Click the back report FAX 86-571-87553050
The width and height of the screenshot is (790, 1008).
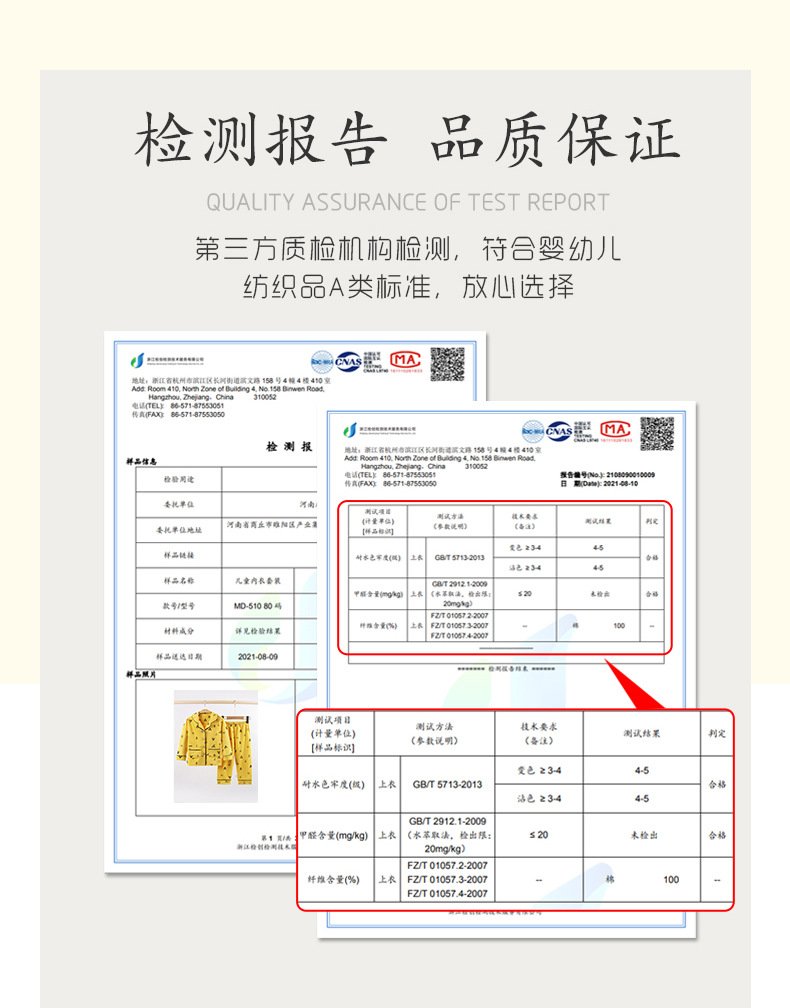[197, 415]
